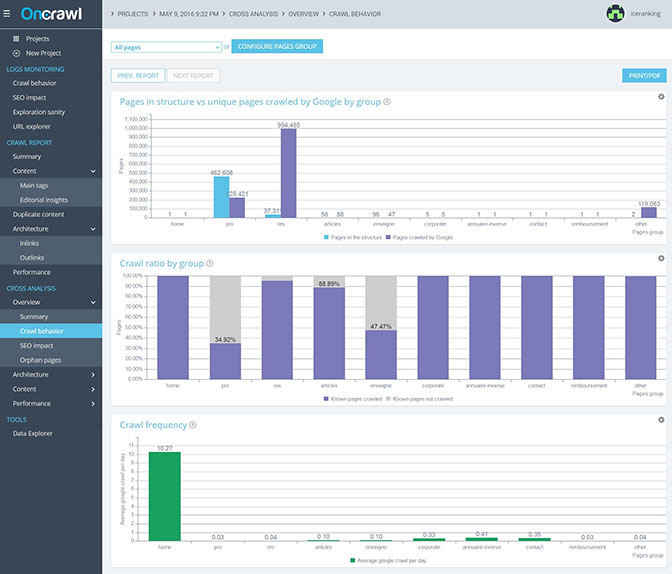The image size is (672, 574).
Task: Open Main tags page
Action: (34, 186)
